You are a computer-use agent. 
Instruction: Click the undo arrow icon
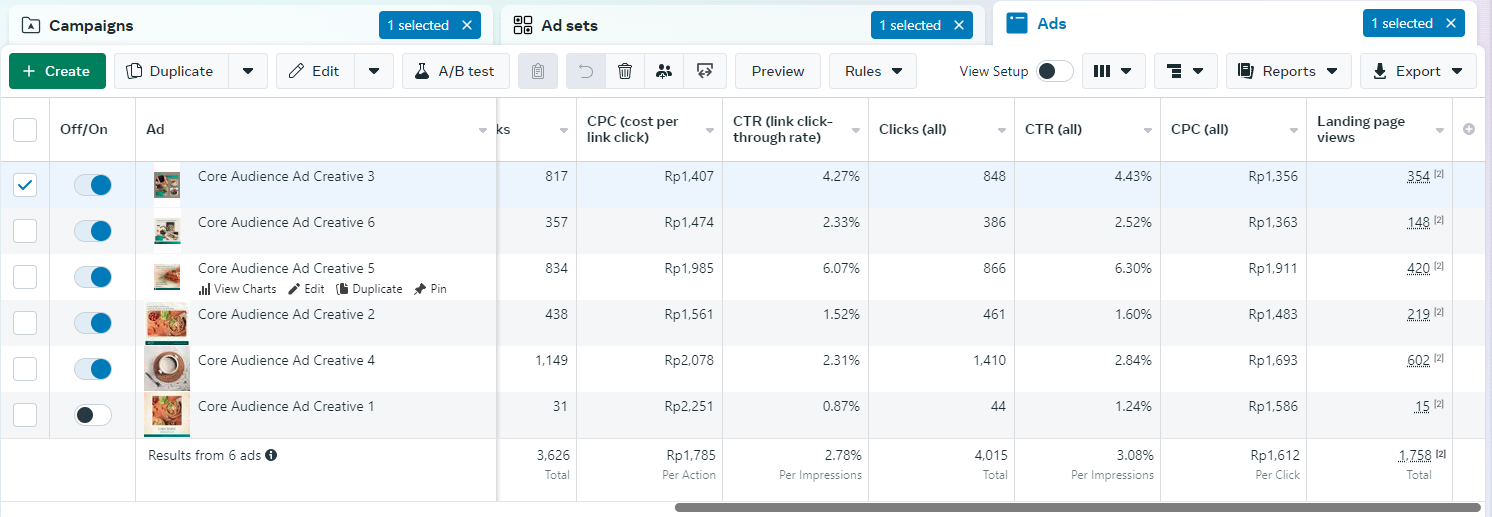586,71
